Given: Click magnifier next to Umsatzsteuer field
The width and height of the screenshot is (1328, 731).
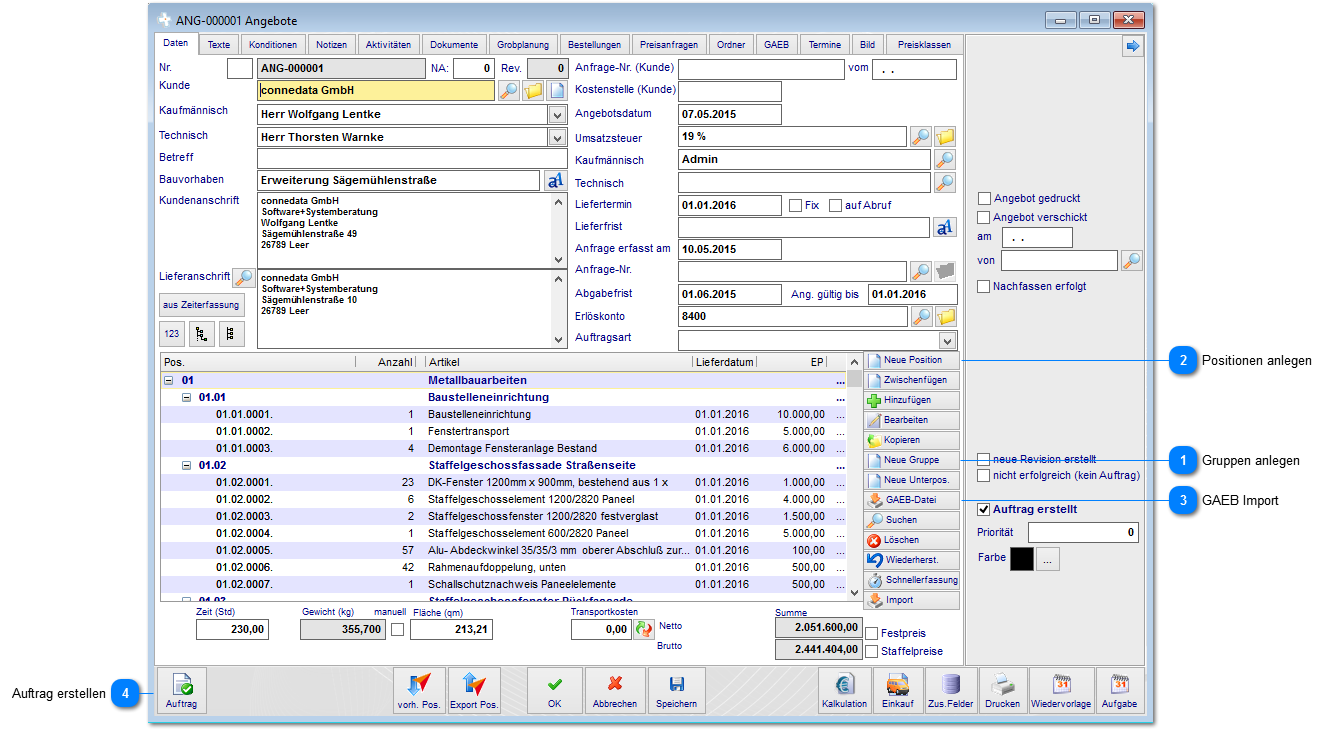Looking at the screenshot, I should [x=920, y=137].
